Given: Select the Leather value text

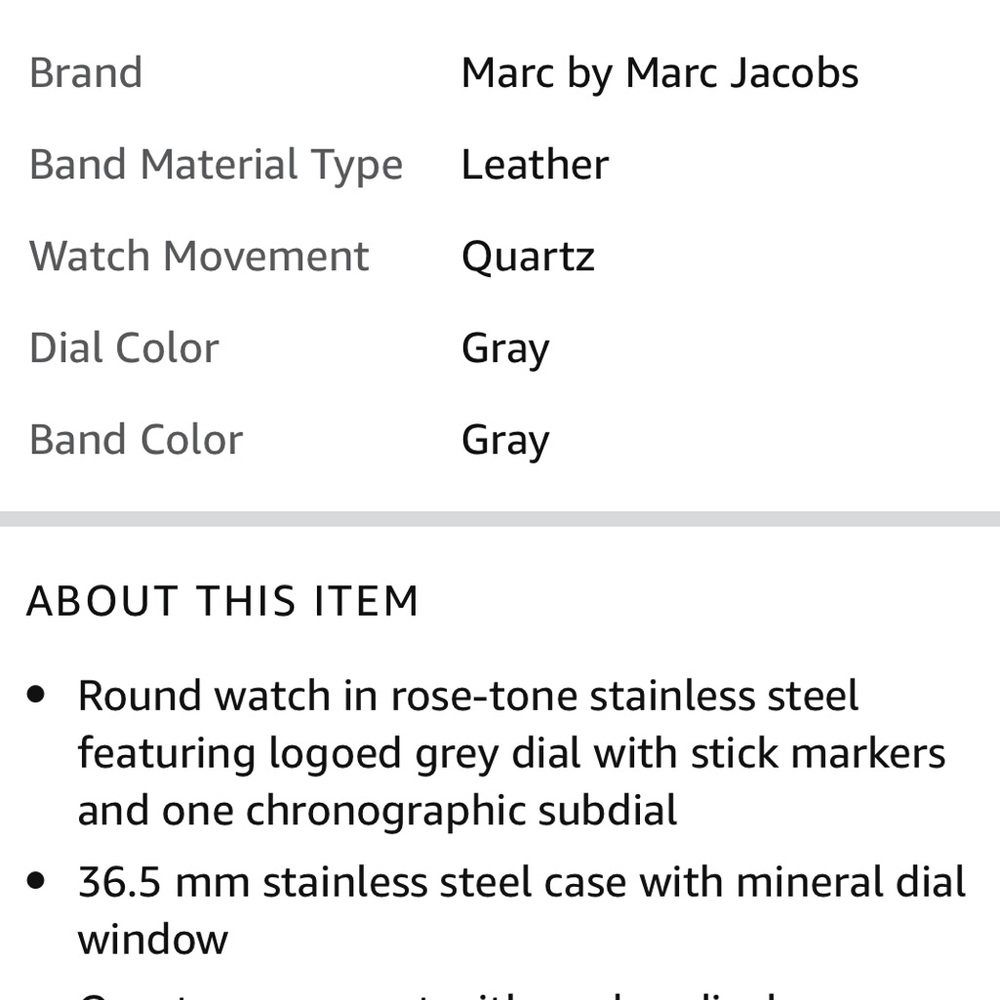Looking at the screenshot, I should click(x=534, y=165).
